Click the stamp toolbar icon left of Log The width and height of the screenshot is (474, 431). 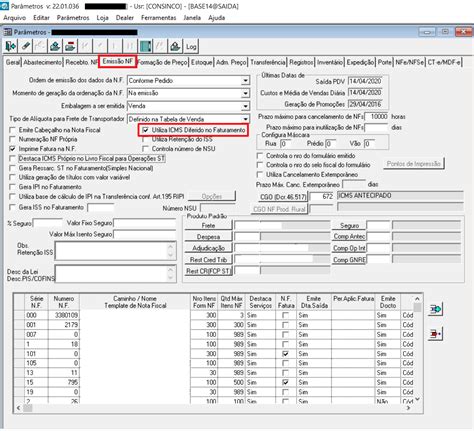pyautogui.click(x=175, y=46)
